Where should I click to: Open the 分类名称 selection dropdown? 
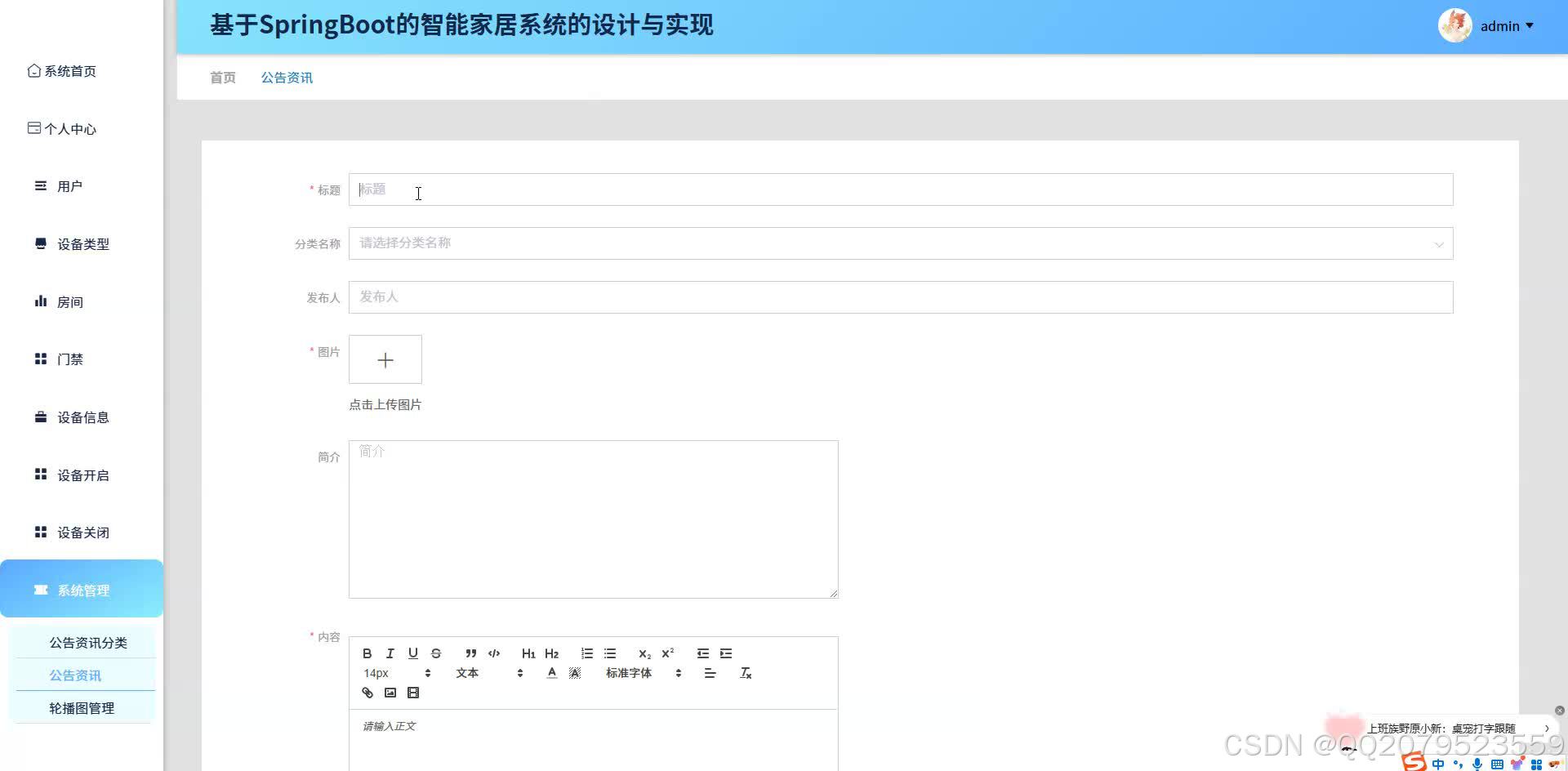pos(898,243)
